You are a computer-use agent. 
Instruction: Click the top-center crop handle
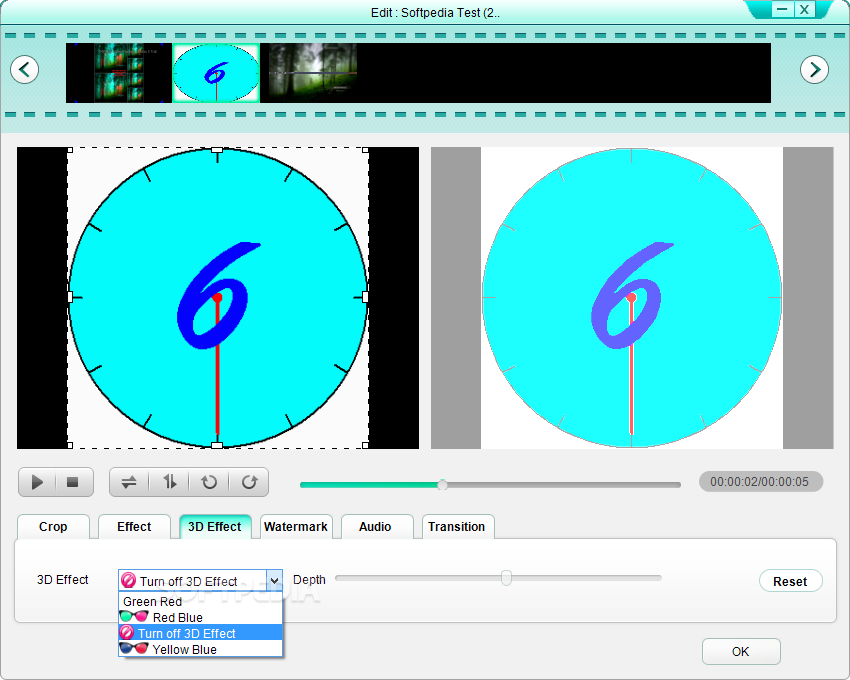coord(217,150)
